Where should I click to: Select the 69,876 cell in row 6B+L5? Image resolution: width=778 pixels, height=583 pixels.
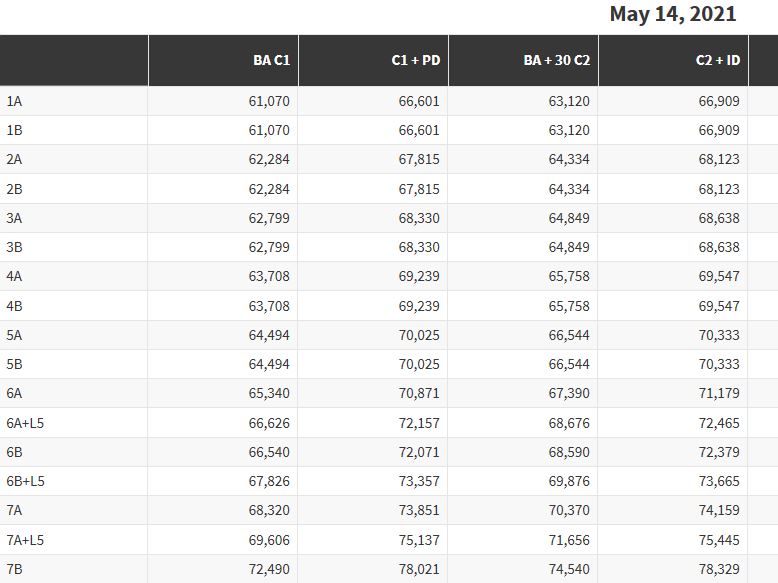tap(569, 481)
